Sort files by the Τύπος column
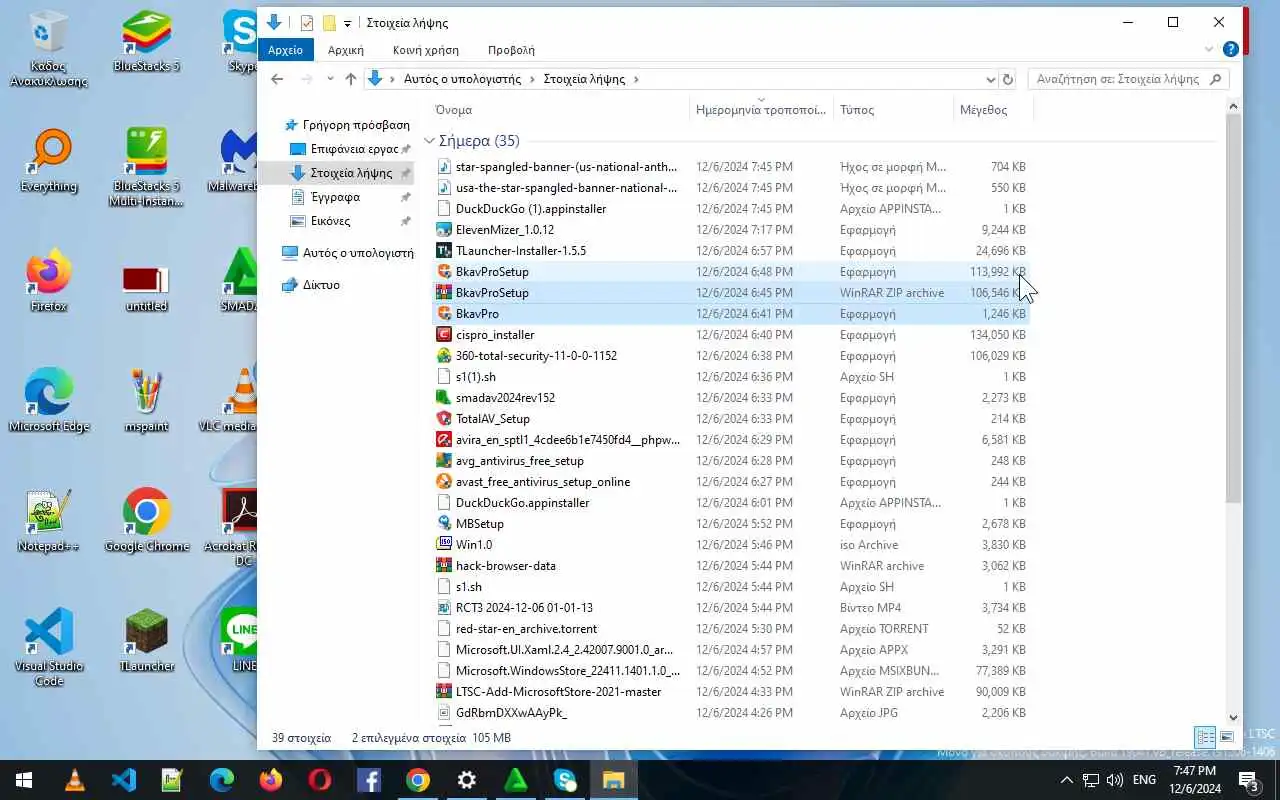 click(893, 110)
